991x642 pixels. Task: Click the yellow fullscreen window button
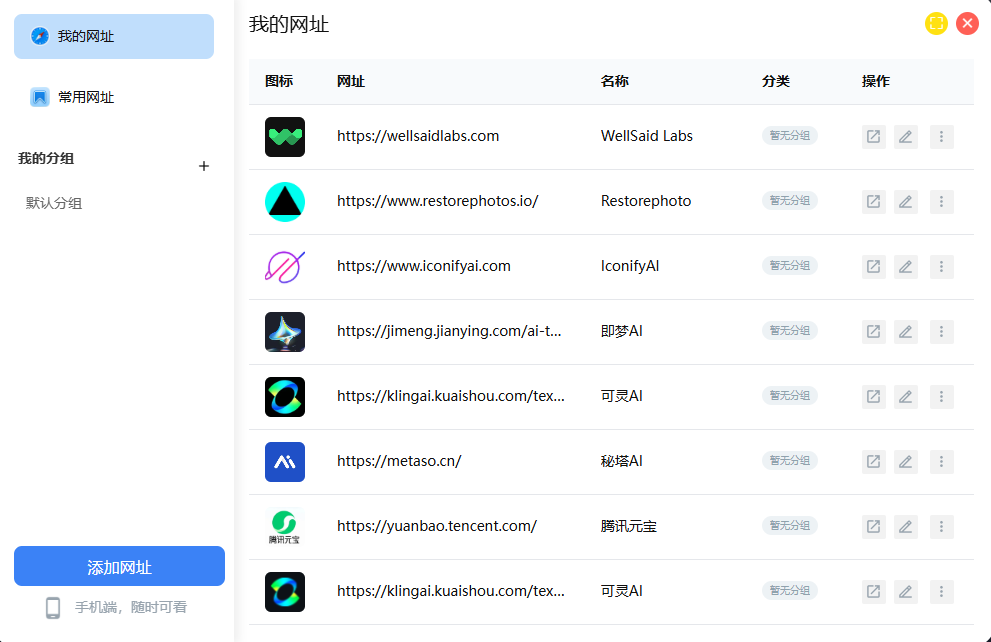935,24
